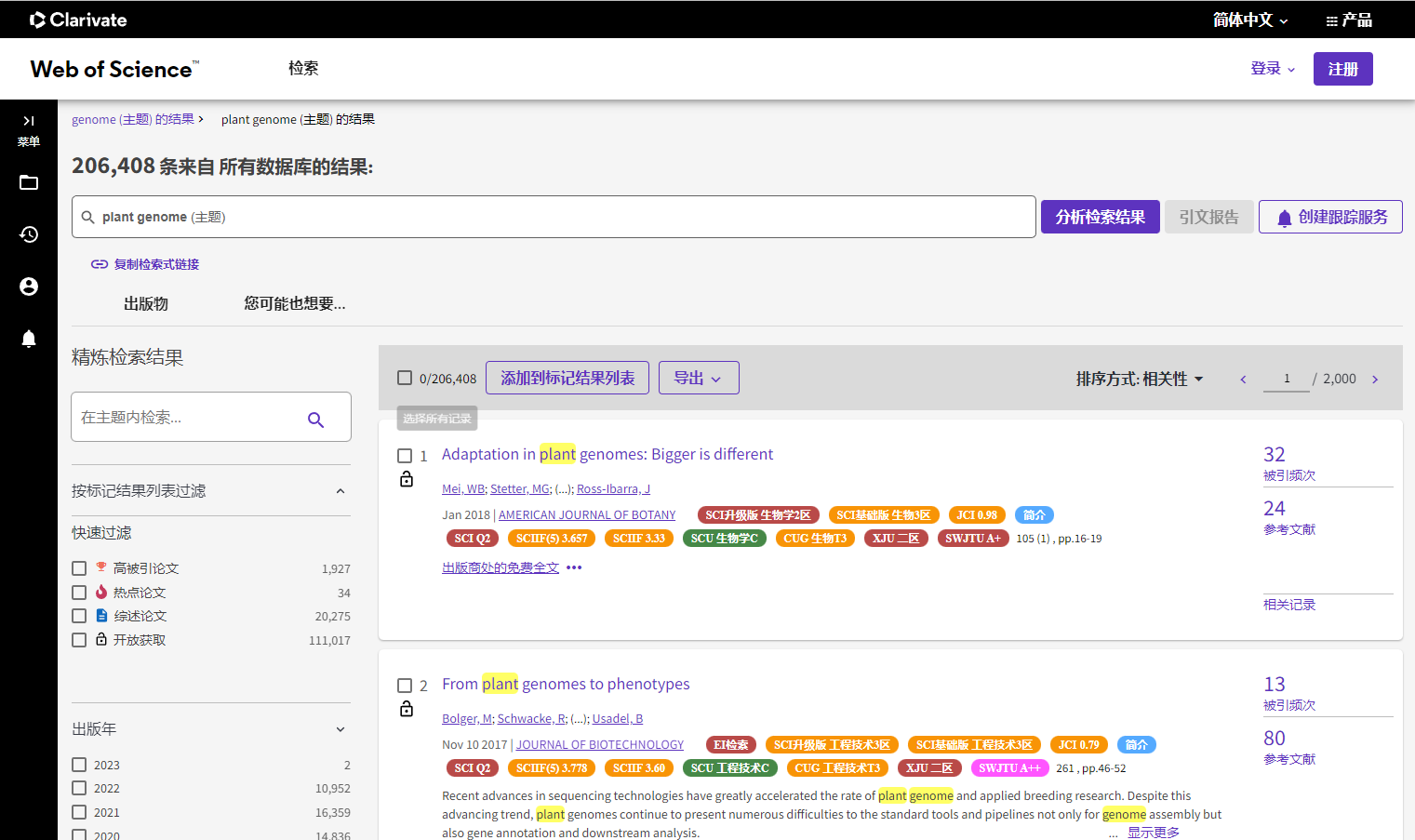Click the 32 citation count
The image size is (1415, 840).
(x=1275, y=454)
